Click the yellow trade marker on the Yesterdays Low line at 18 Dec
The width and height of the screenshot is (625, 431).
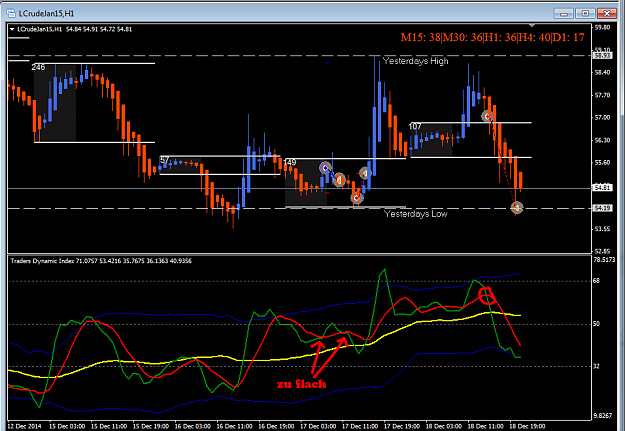(517, 207)
